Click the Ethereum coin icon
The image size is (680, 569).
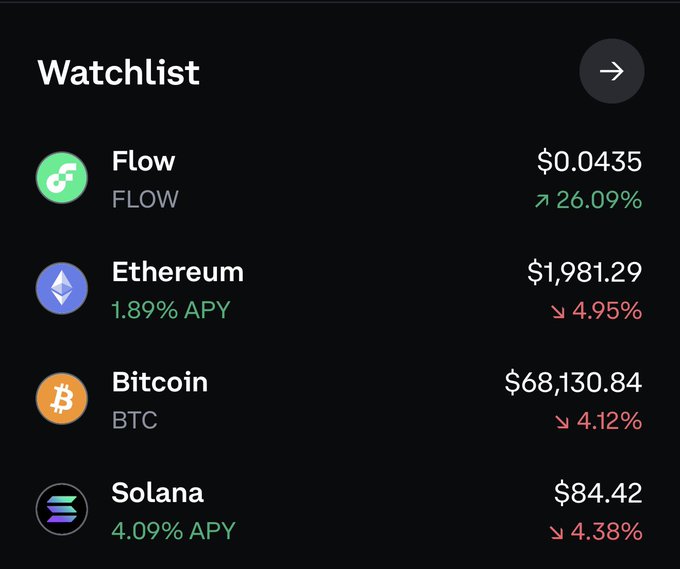pos(62,290)
